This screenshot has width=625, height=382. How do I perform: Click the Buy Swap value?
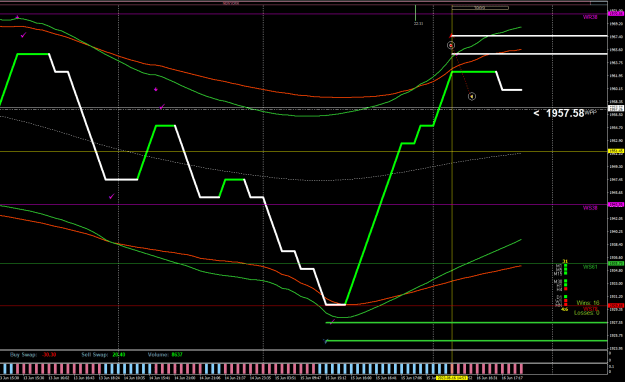49,354
